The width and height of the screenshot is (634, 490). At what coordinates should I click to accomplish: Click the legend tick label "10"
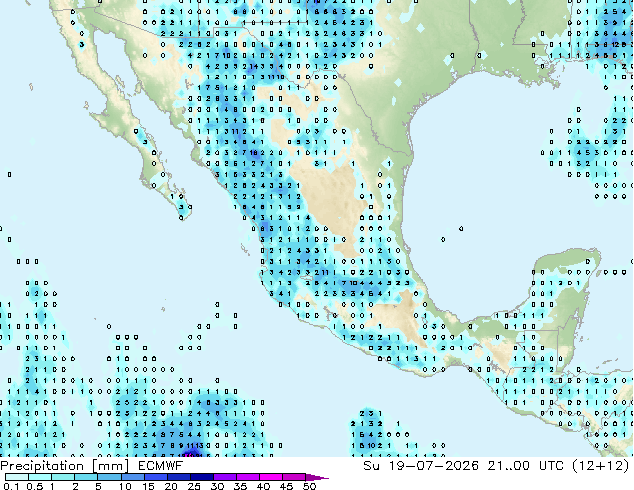point(125,486)
